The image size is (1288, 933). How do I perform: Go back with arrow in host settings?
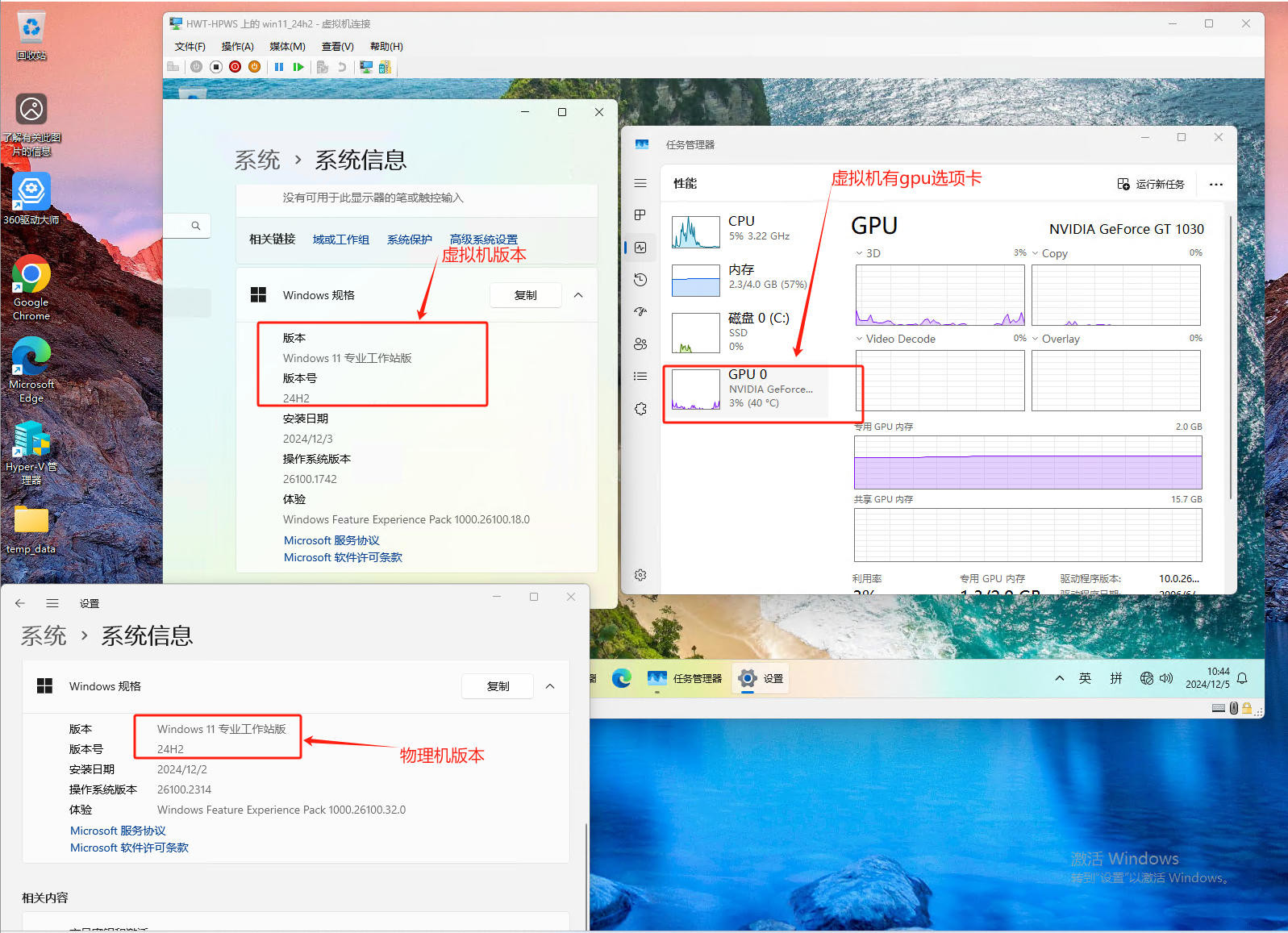click(x=20, y=603)
